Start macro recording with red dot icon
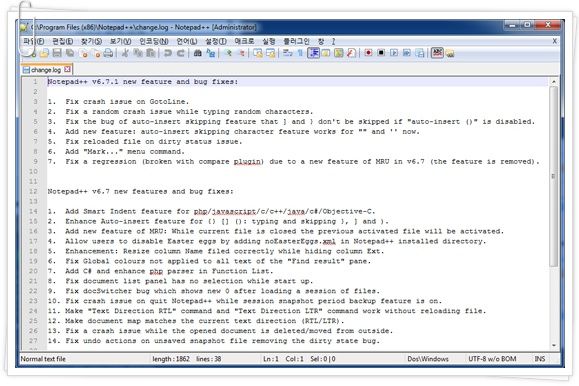The height and width of the screenshot is (386, 579). tap(368, 53)
